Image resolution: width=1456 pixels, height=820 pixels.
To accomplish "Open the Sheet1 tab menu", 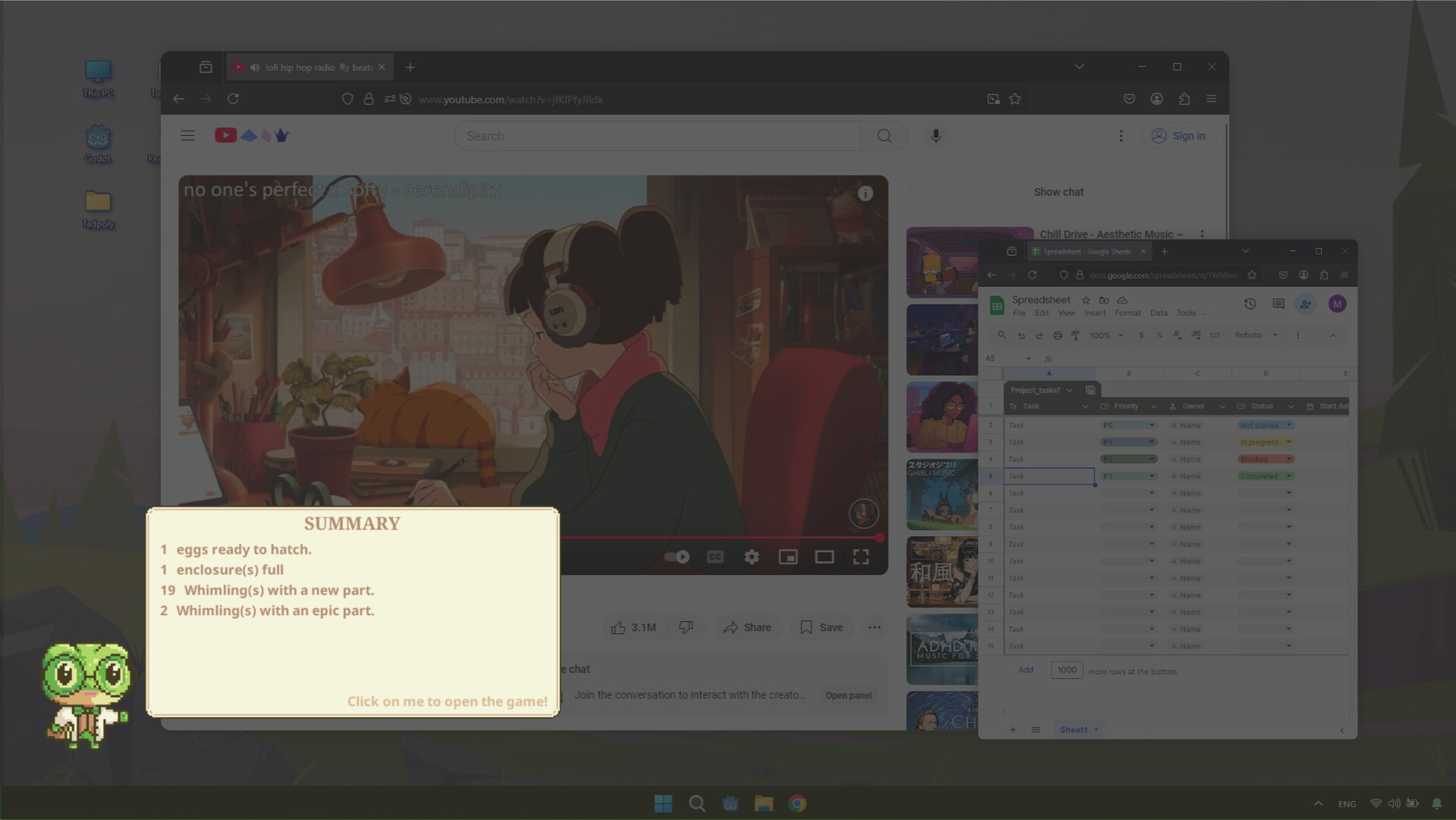I will (x=1095, y=730).
